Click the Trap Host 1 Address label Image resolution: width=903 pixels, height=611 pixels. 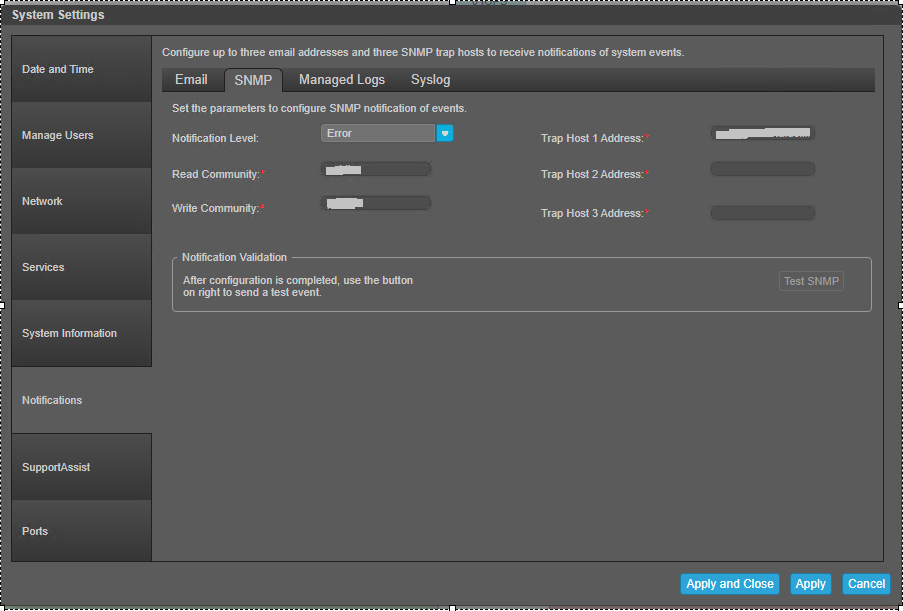(594, 138)
